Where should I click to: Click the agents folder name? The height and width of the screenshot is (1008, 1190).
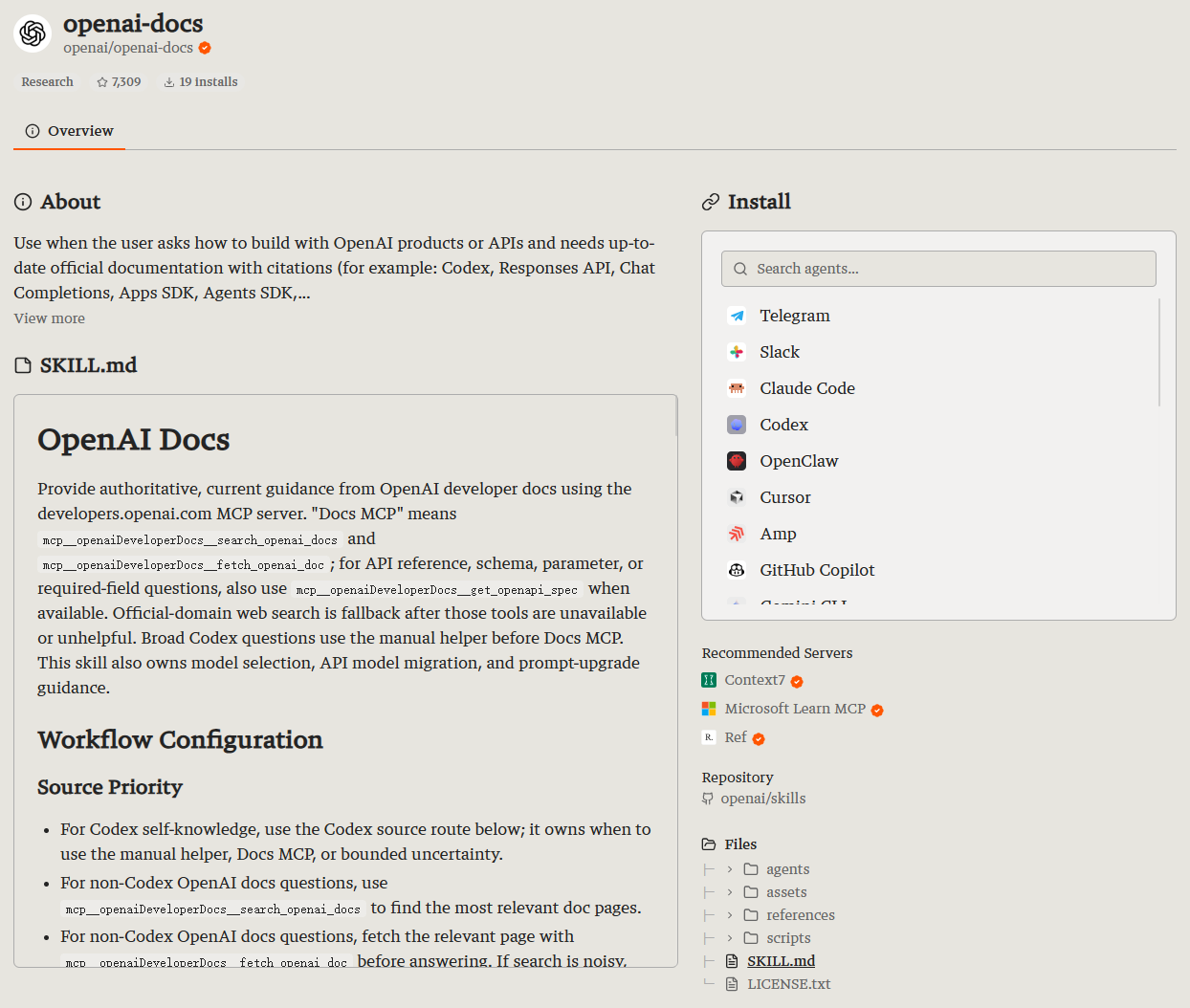[788, 869]
